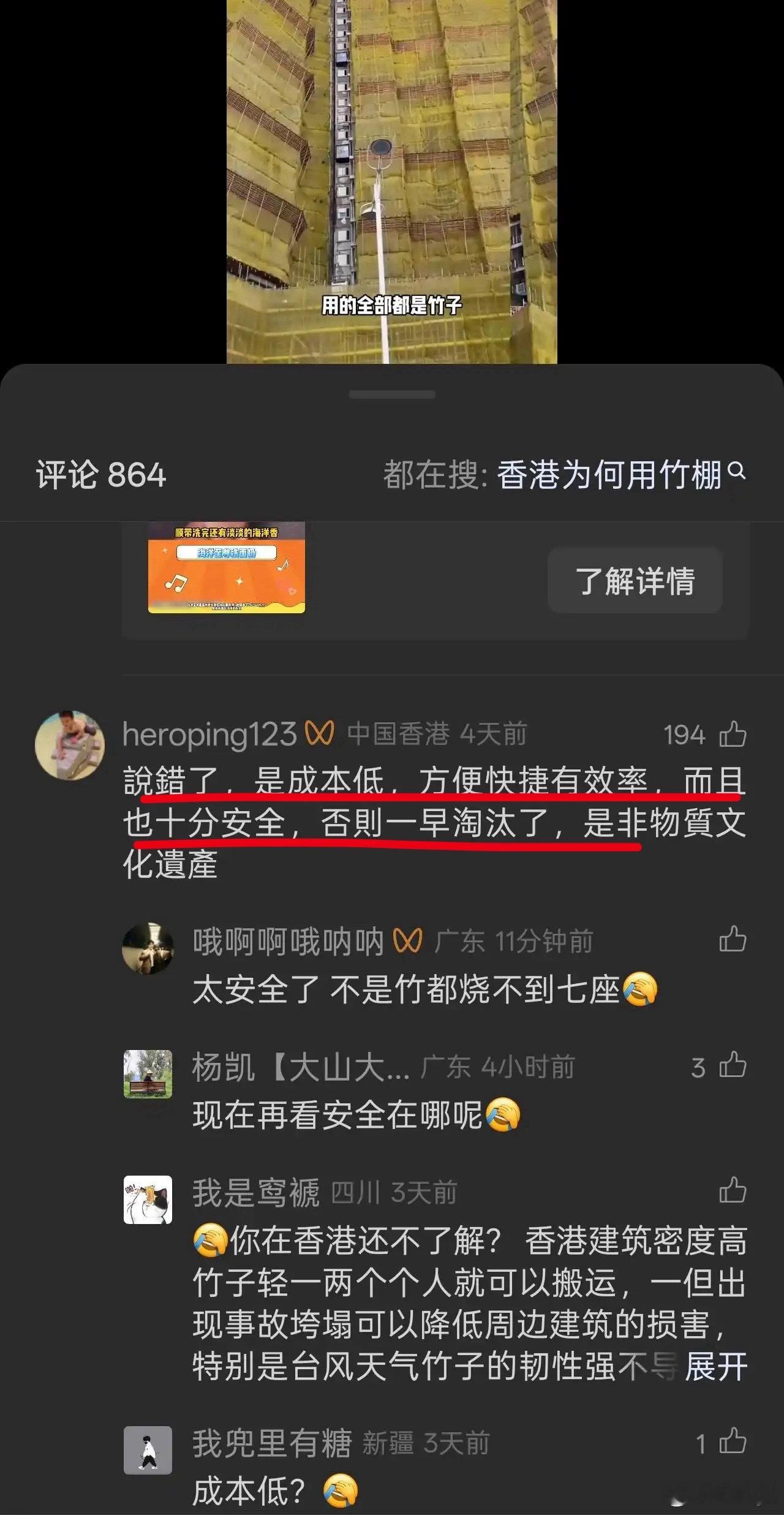Like heroping123's comment with 194 likes
This screenshot has width=784, height=1515.
(733, 734)
